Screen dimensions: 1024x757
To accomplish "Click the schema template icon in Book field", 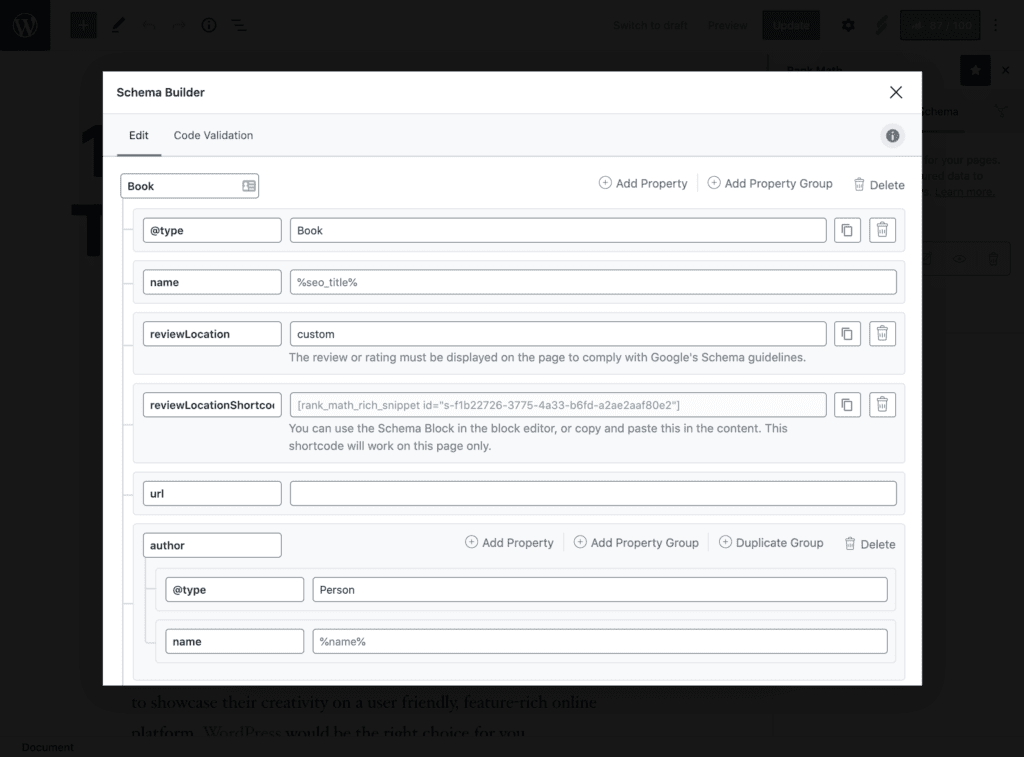I will pos(249,186).
